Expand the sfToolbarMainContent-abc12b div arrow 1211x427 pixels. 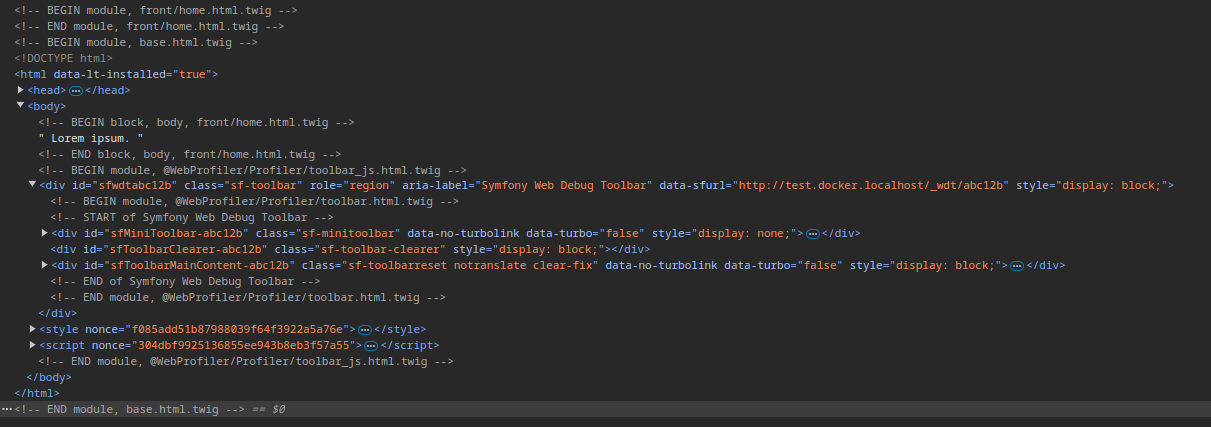[x=45, y=264]
